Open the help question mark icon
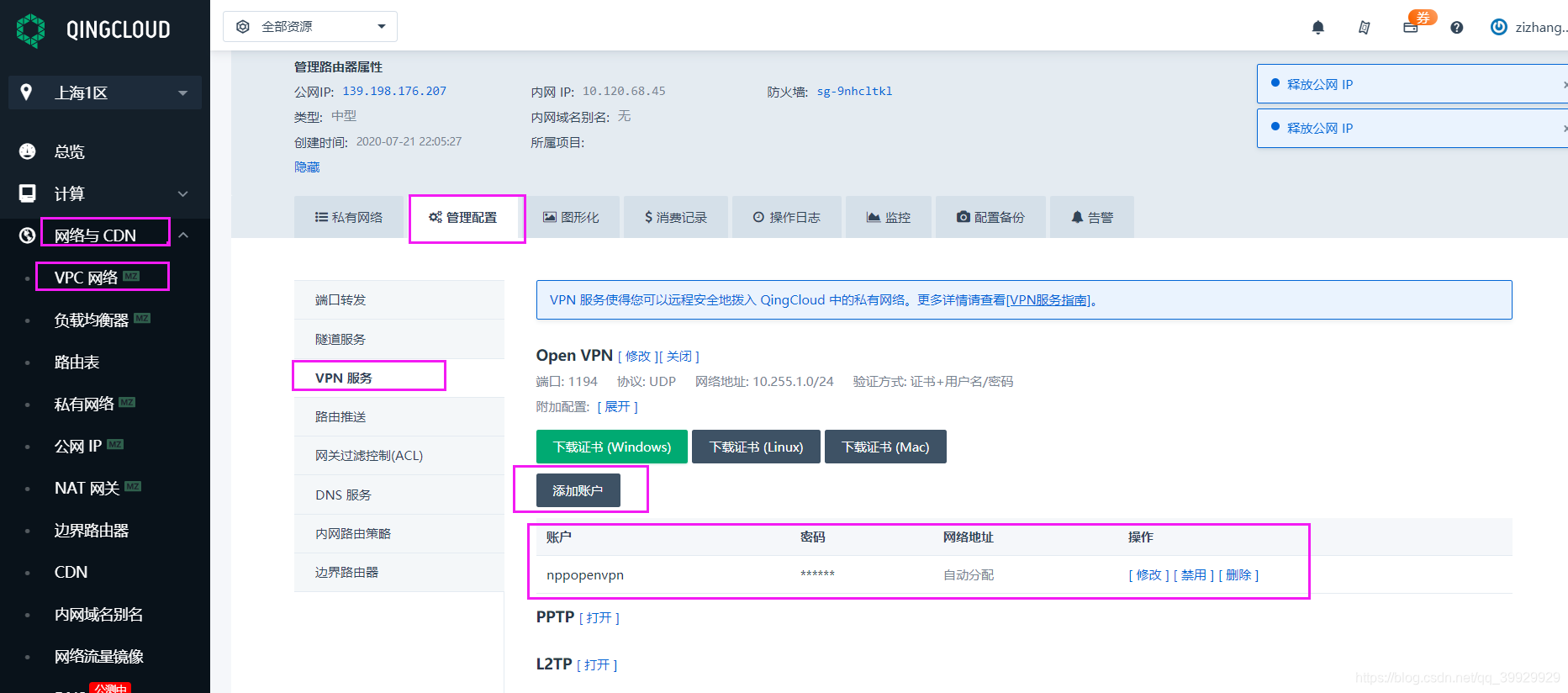 (1457, 28)
